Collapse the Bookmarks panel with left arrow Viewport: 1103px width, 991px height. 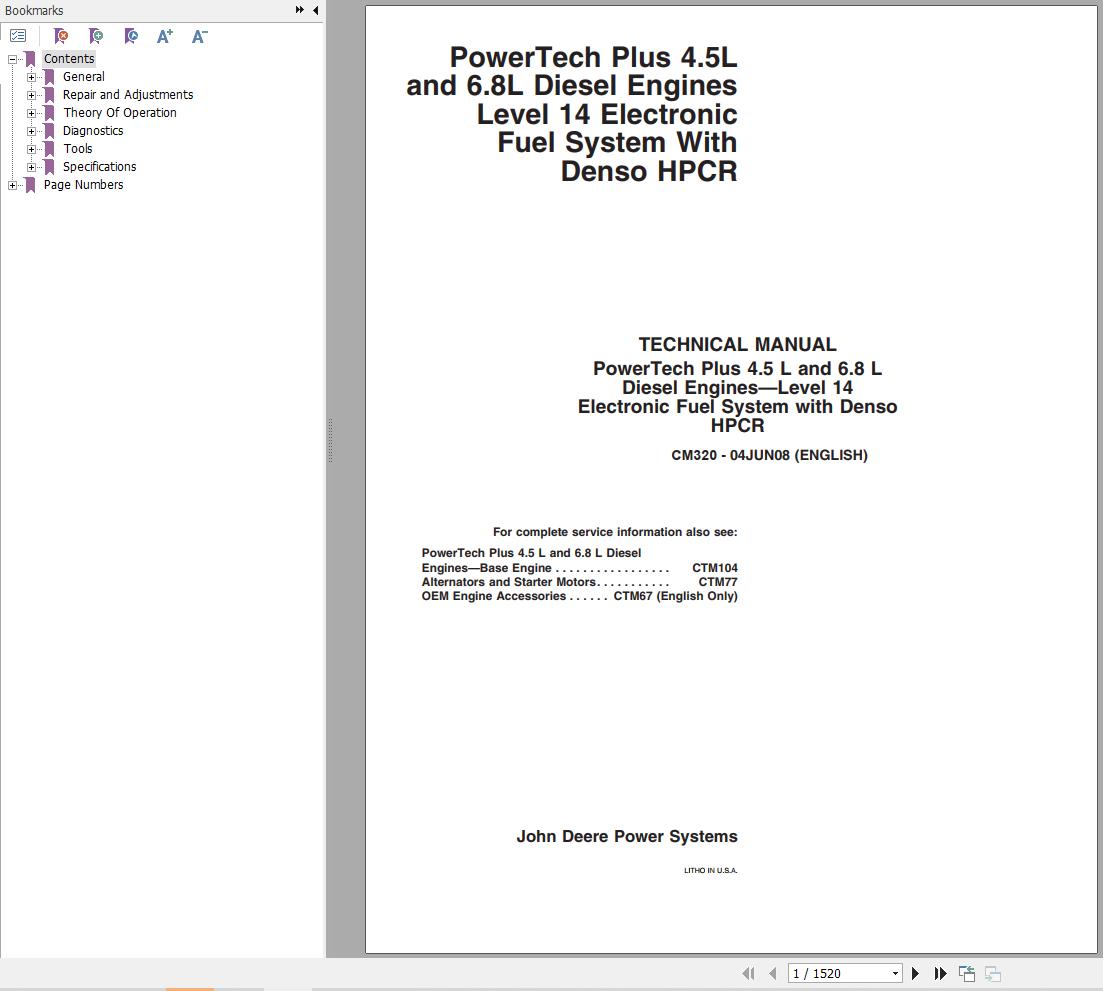coord(315,10)
